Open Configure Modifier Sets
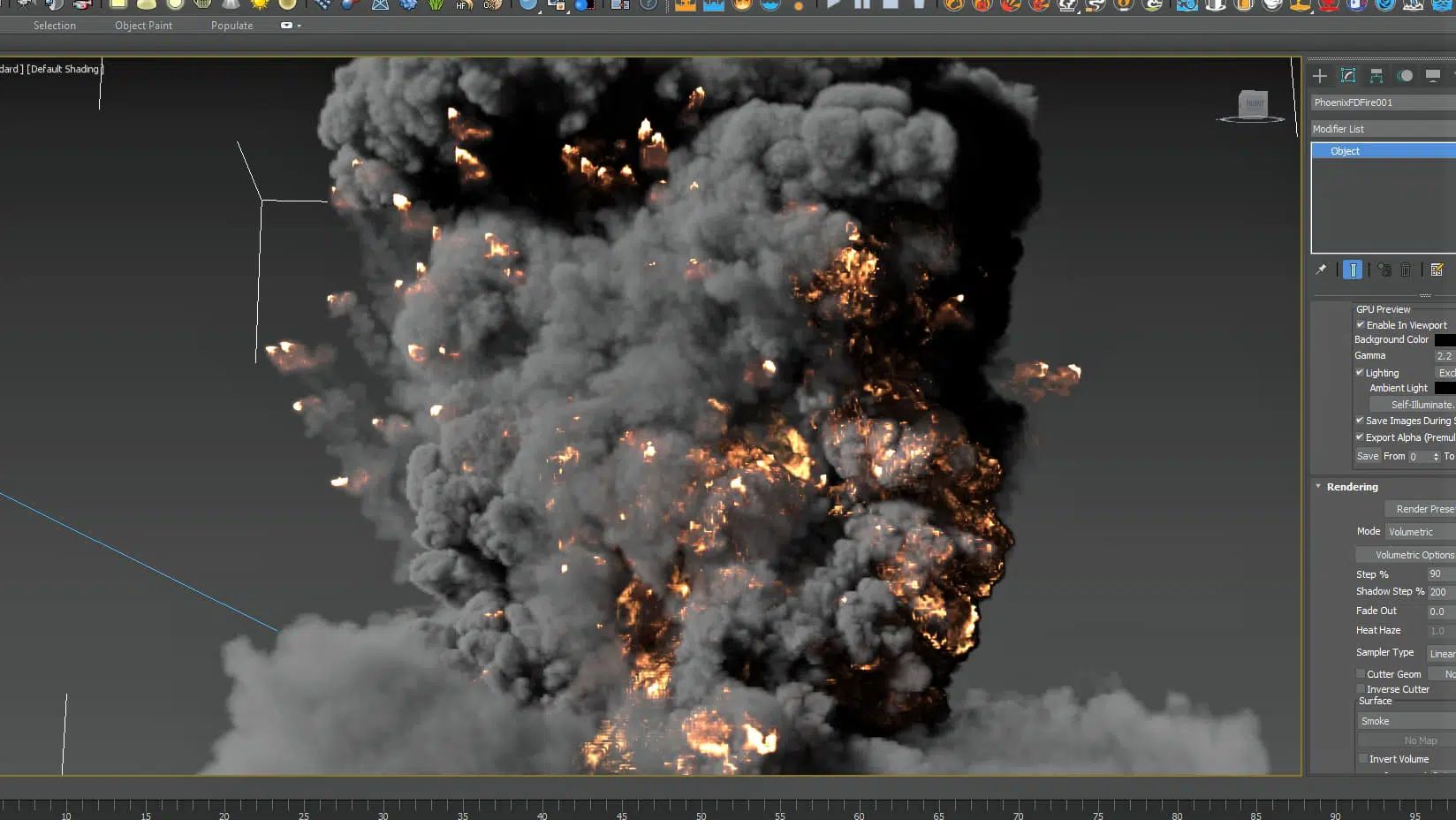 click(1437, 270)
